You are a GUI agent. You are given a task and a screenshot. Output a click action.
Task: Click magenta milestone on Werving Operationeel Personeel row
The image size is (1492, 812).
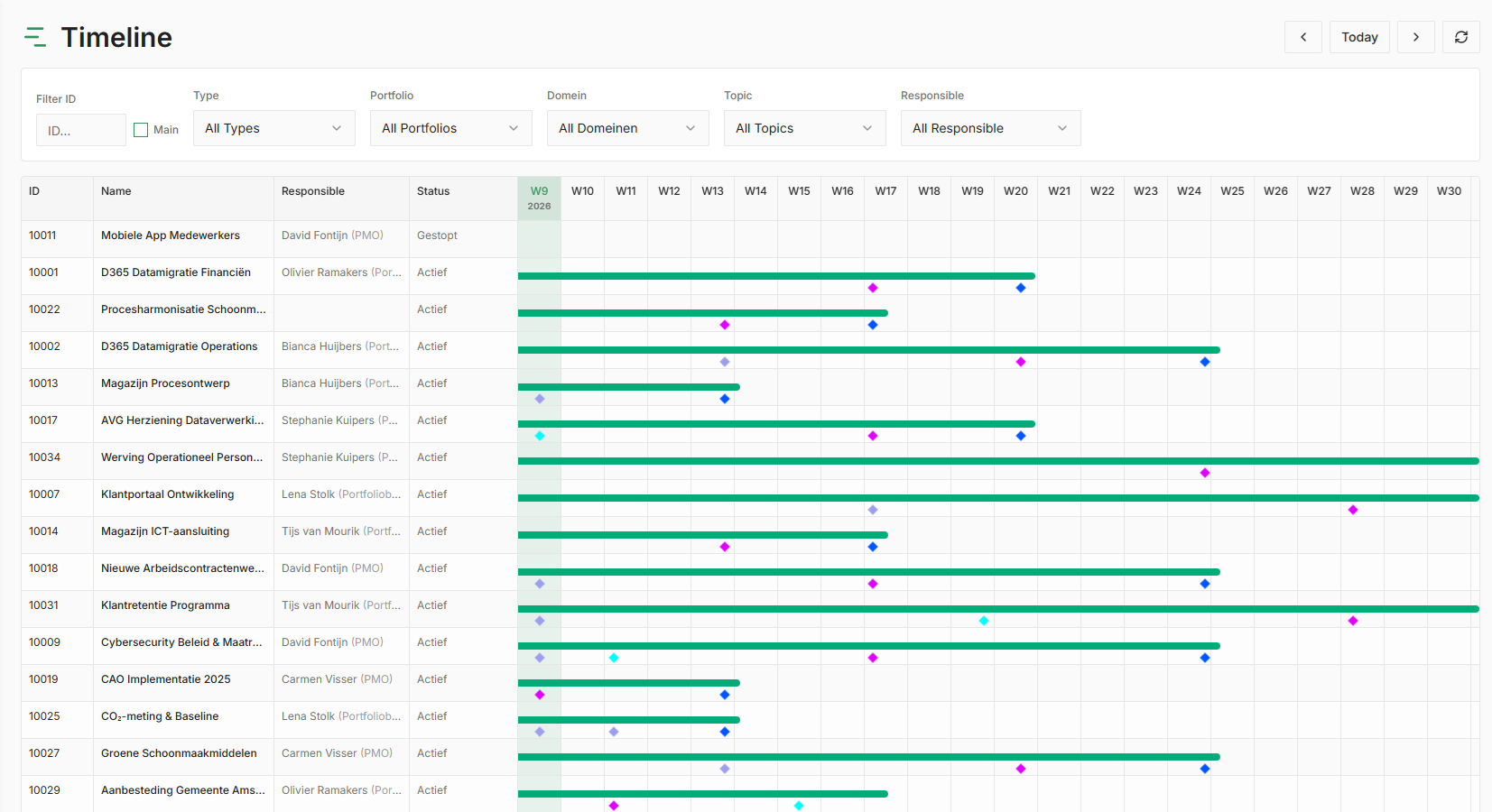click(x=1205, y=473)
